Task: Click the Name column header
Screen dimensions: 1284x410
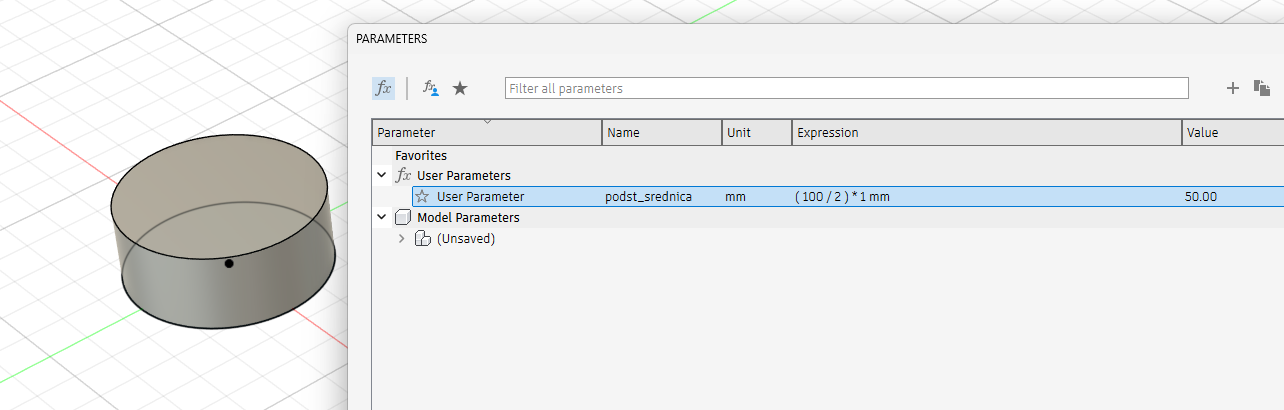Action: [x=661, y=133]
